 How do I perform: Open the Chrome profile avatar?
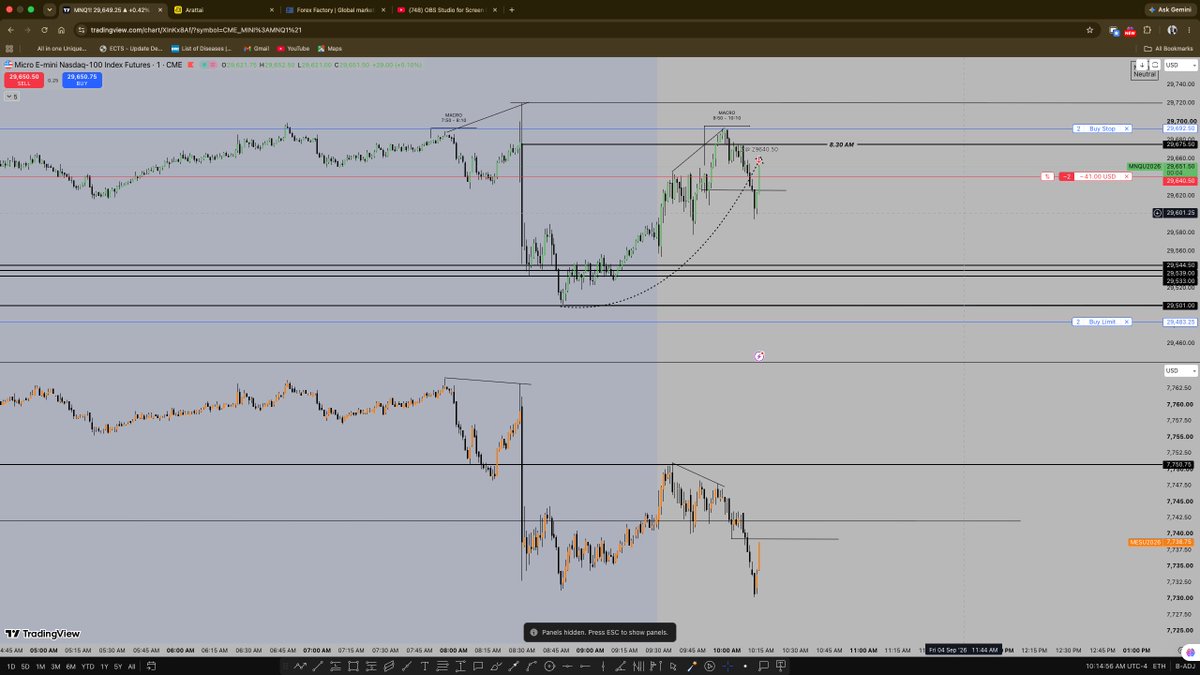1172,30
